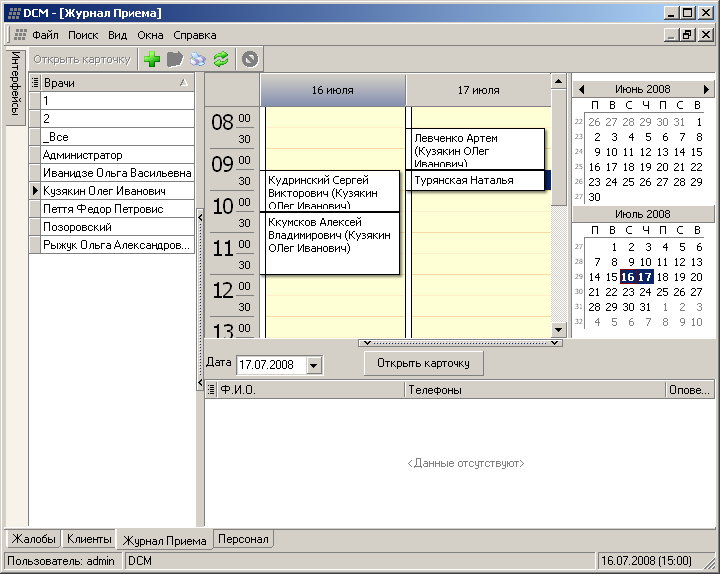Viewport: 720px width, 574px height.
Task: Click the Ф.И.О. column header
Action: (x=311, y=390)
